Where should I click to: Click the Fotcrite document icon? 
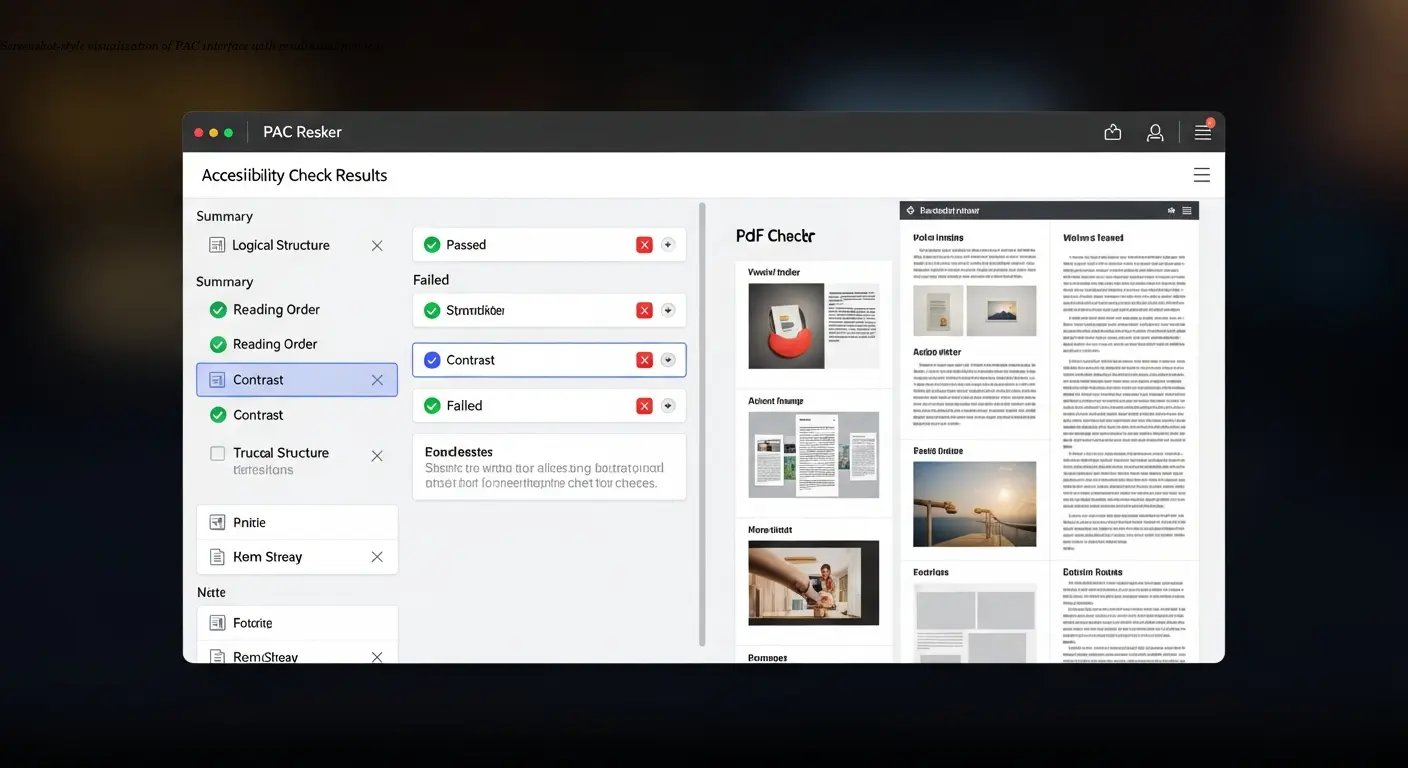tap(217, 622)
